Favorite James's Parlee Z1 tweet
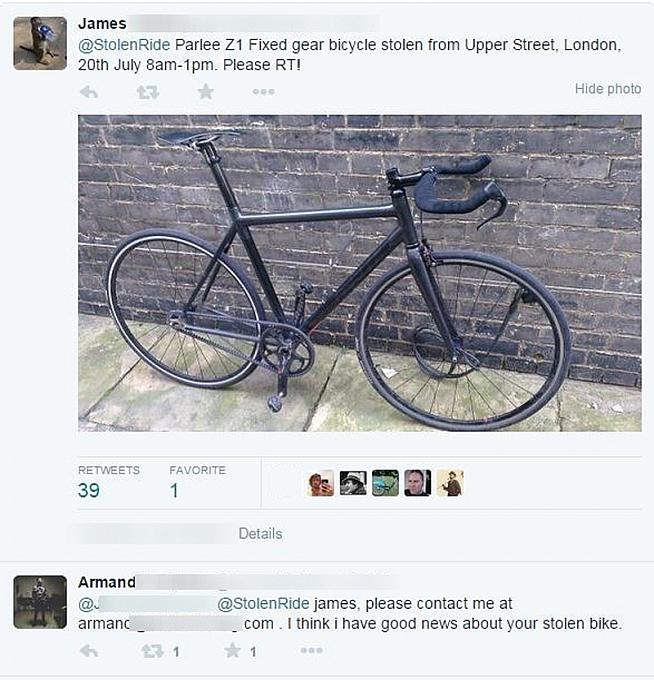Image resolution: width=654 pixels, height=680 pixels. pos(205,92)
